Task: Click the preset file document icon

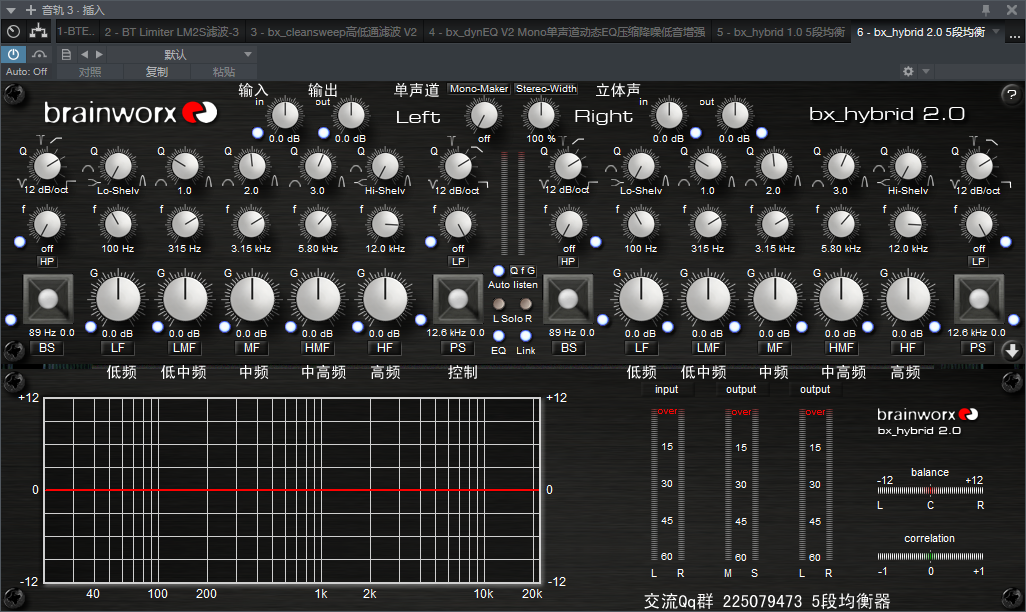Action: (66, 54)
